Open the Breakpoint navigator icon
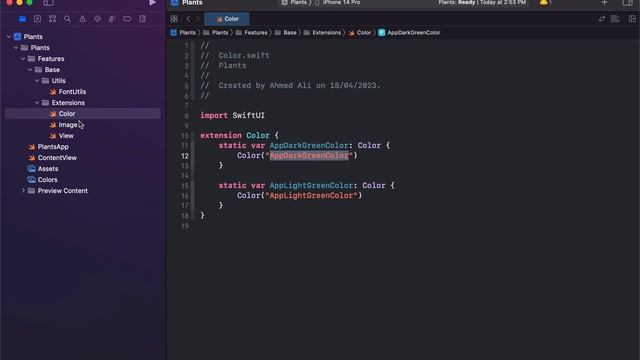The image size is (640, 360). pos(127,19)
